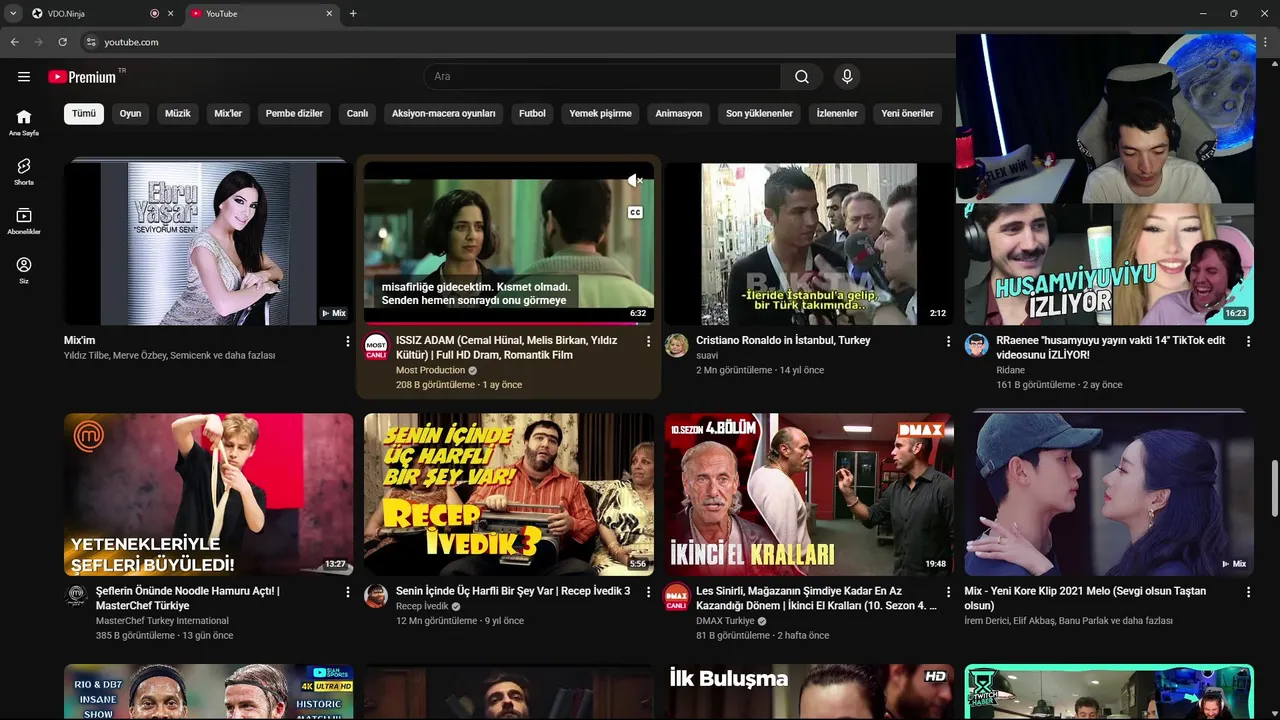Open more options for Yeni Kore Klip mix
1280x720 pixels.
1248,592
